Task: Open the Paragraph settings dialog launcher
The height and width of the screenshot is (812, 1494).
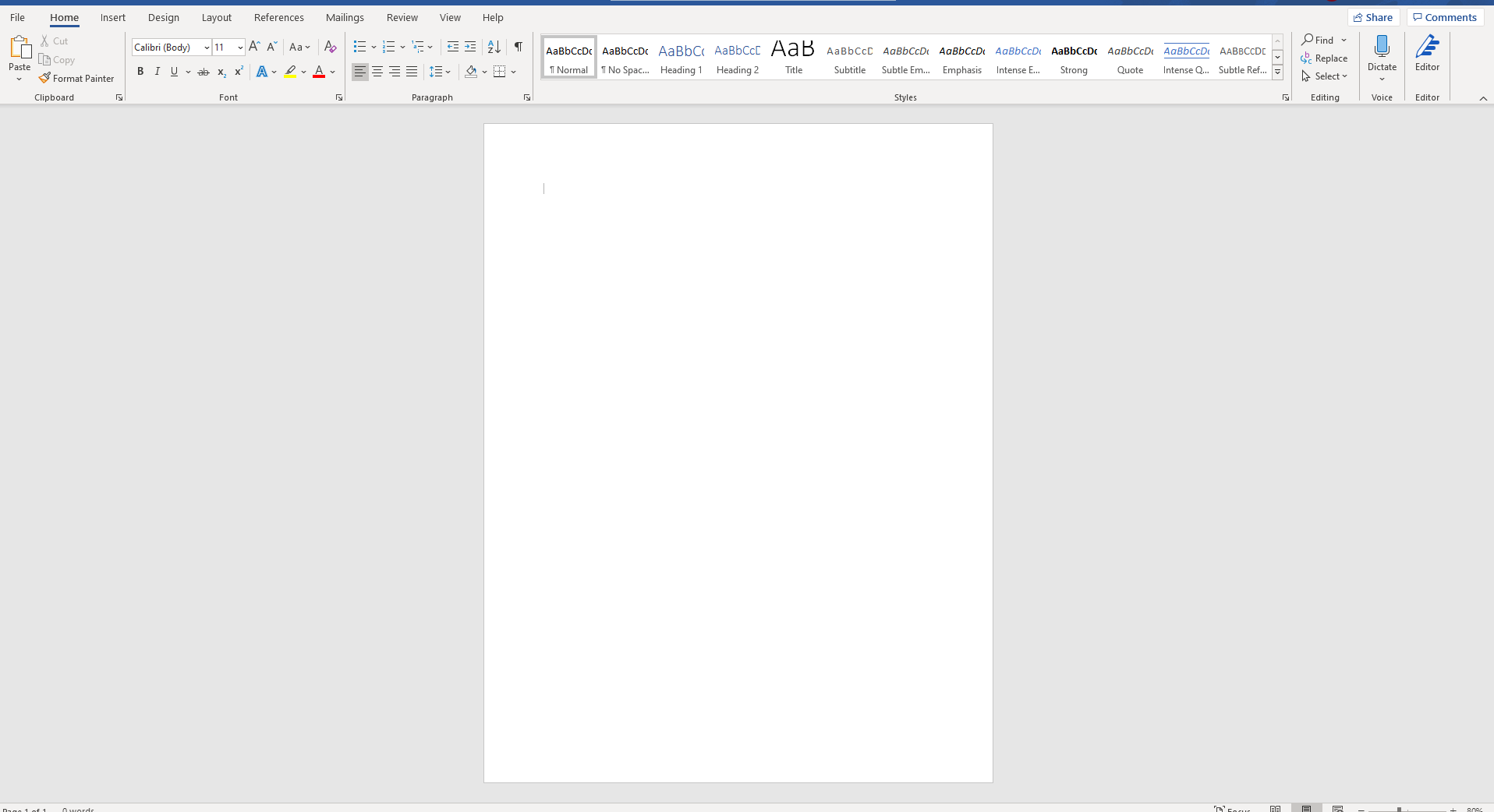Action: pos(527,97)
